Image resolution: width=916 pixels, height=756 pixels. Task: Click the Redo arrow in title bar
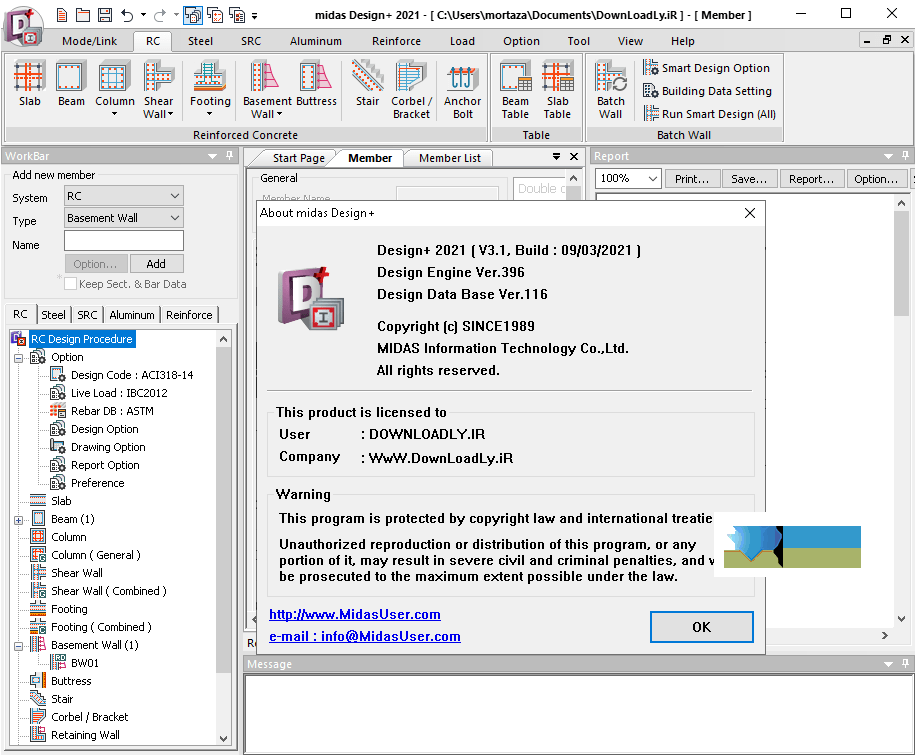(159, 15)
